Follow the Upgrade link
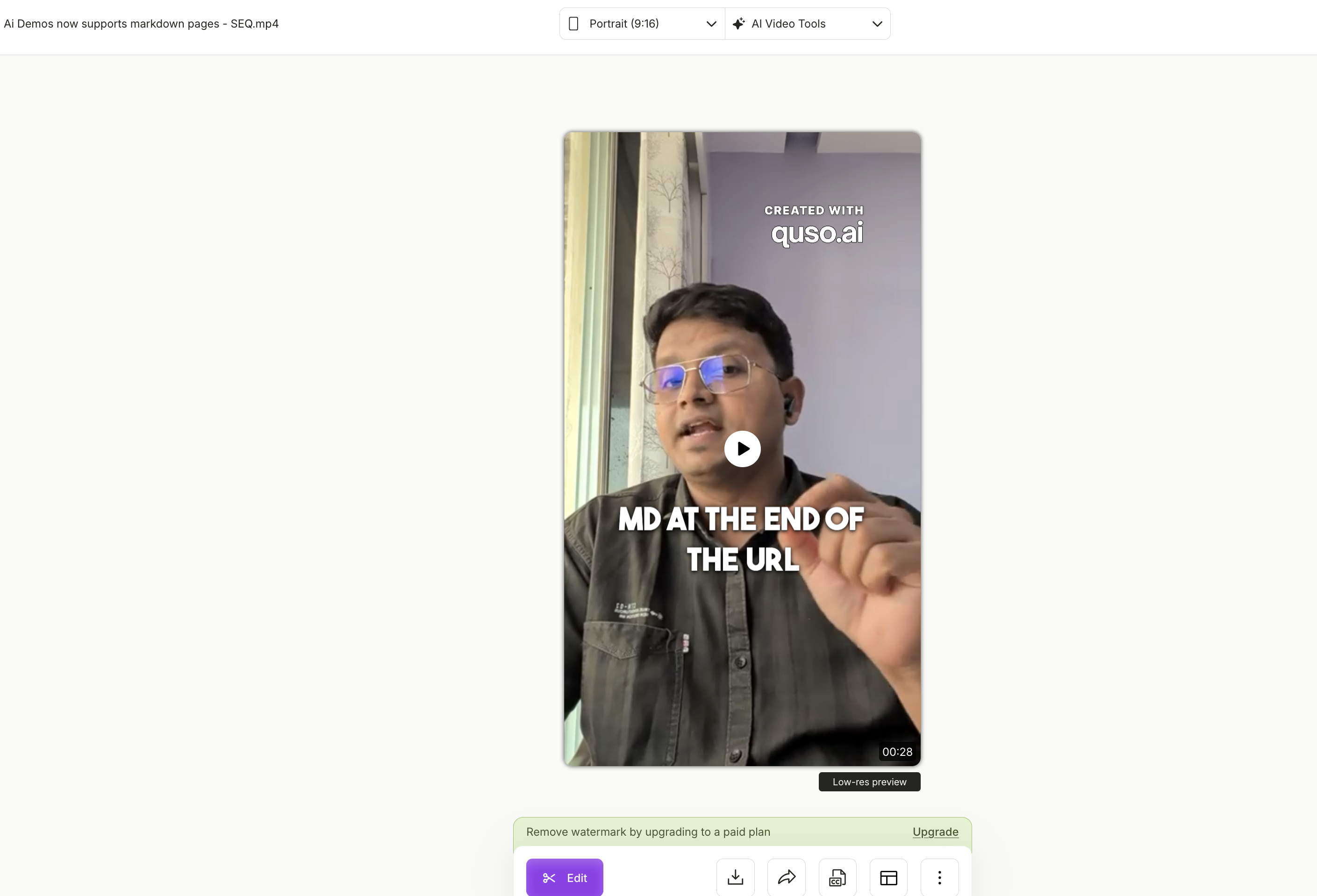Screen dimensions: 1317x896 (935, 832)
